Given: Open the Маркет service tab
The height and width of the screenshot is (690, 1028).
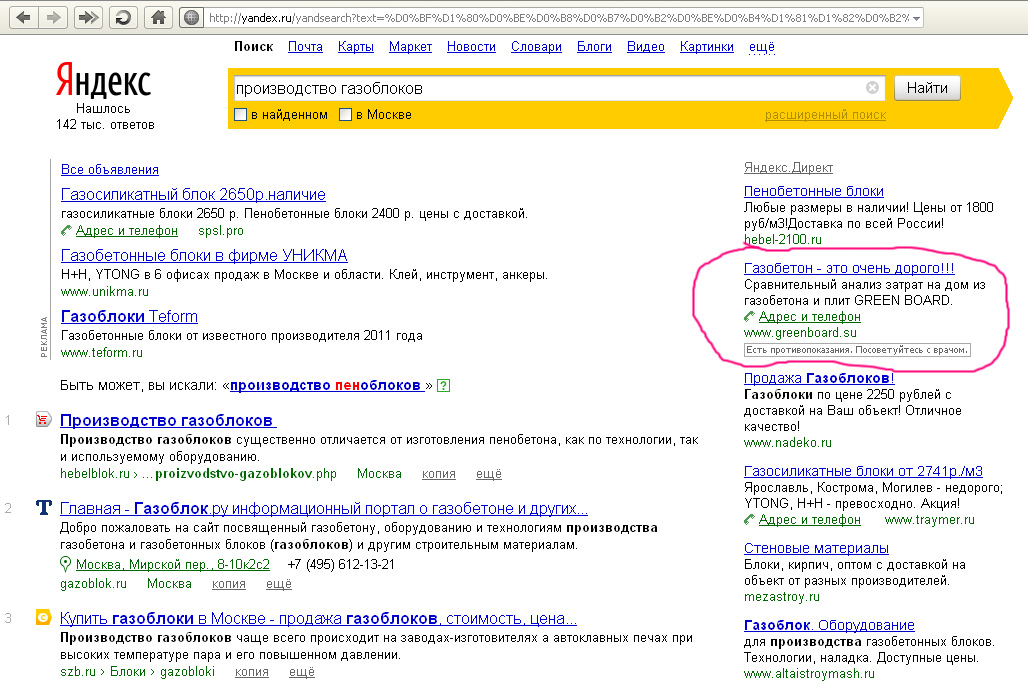Looking at the screenshot, I should (410, 47).
